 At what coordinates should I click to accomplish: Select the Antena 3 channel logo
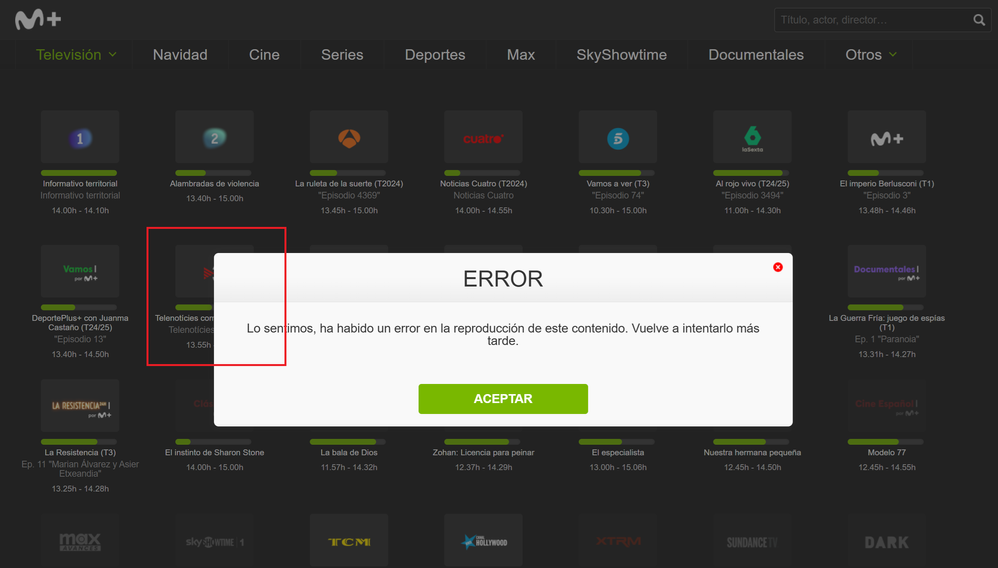pyautogui.click(x=349, y=137)
